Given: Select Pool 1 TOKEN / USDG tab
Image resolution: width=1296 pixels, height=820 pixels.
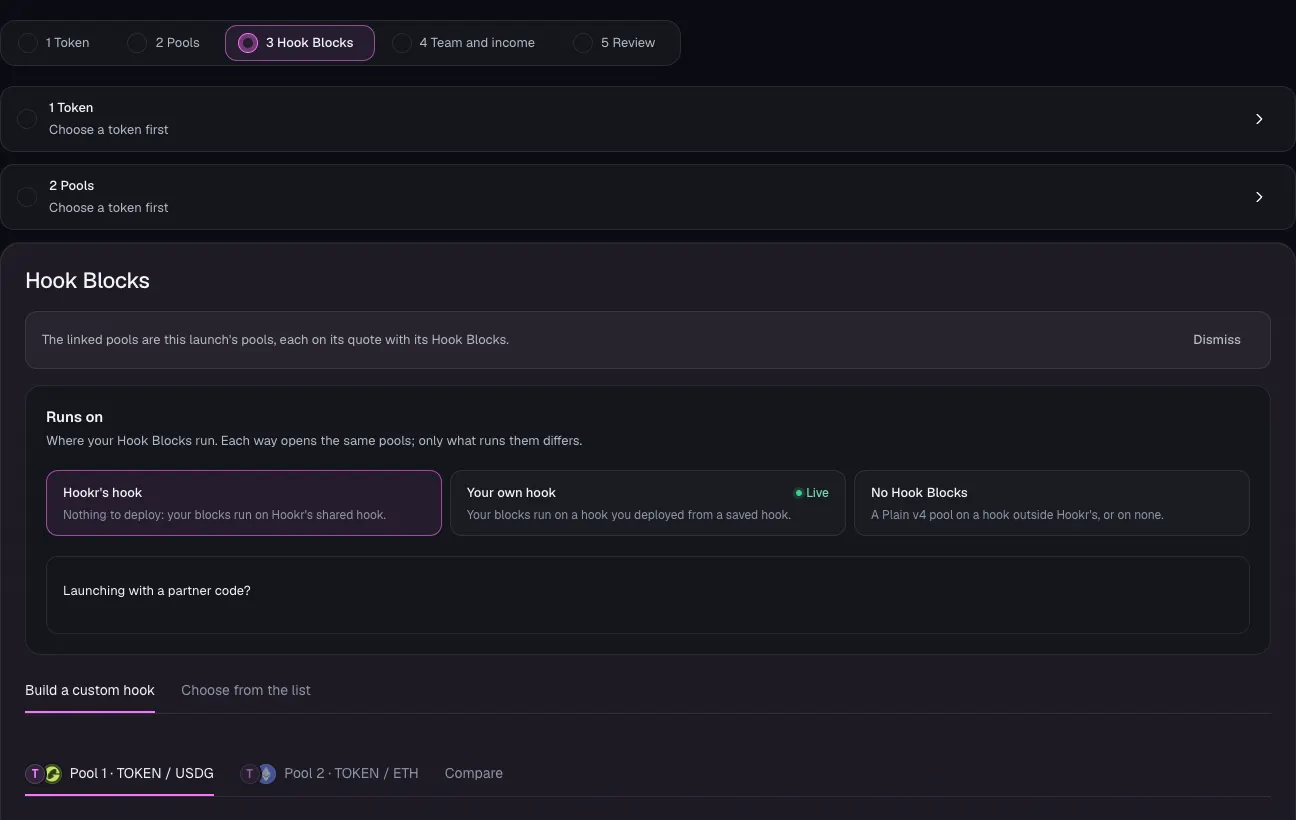Looking at the screenshot, I should [x=119, y=773].
